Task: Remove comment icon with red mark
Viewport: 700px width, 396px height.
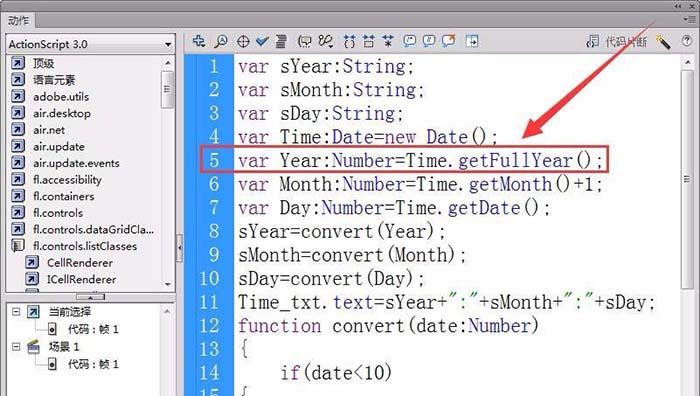Action: (449, 41)
